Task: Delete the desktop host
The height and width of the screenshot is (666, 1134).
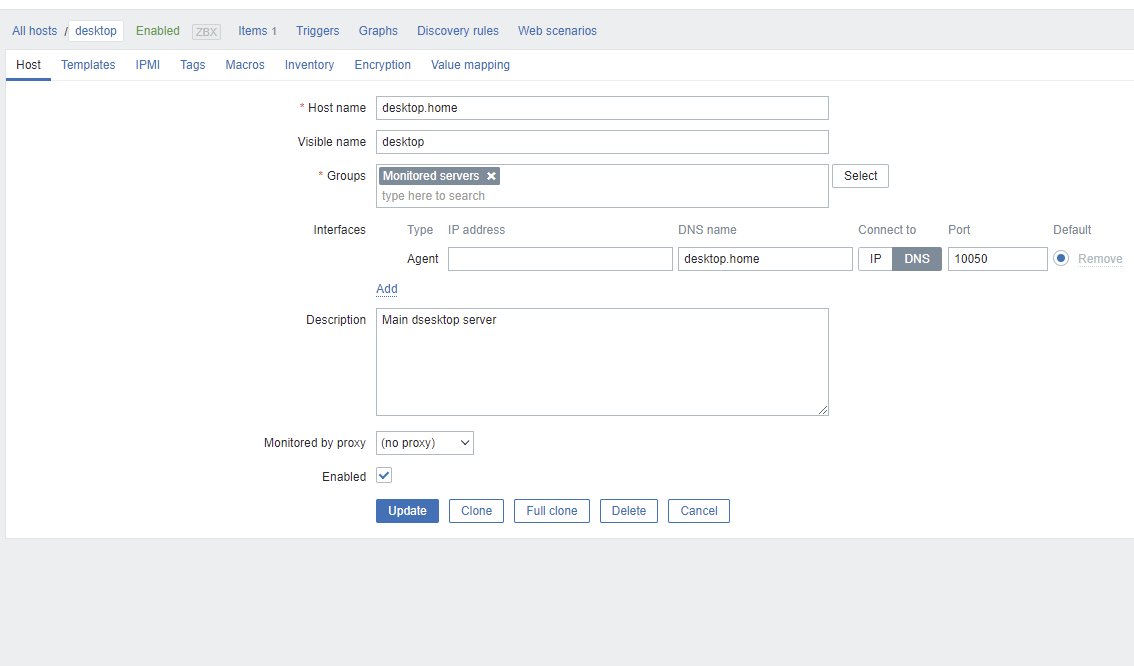Action: click(628, 511)
